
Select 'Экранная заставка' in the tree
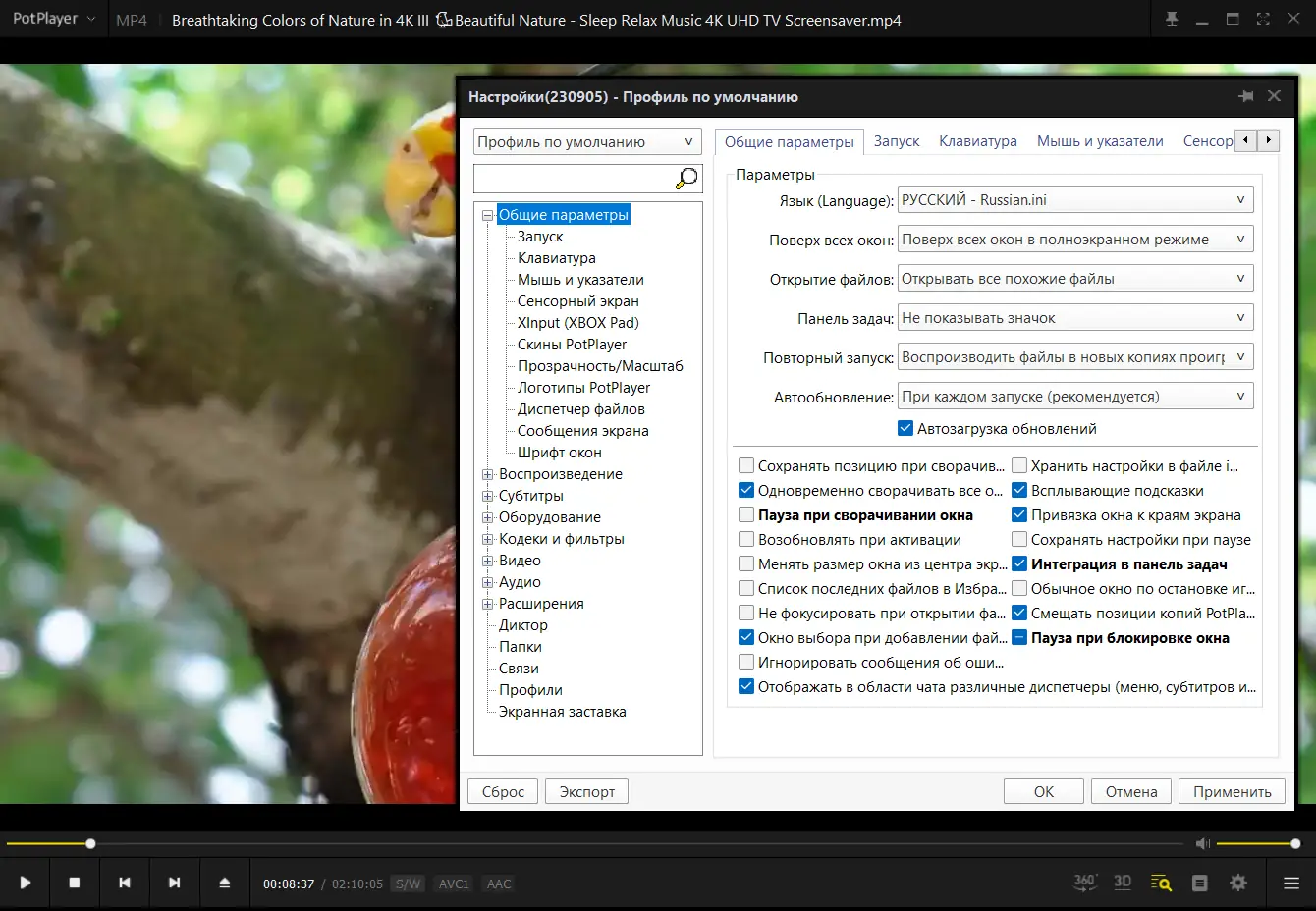click(562, 712)
